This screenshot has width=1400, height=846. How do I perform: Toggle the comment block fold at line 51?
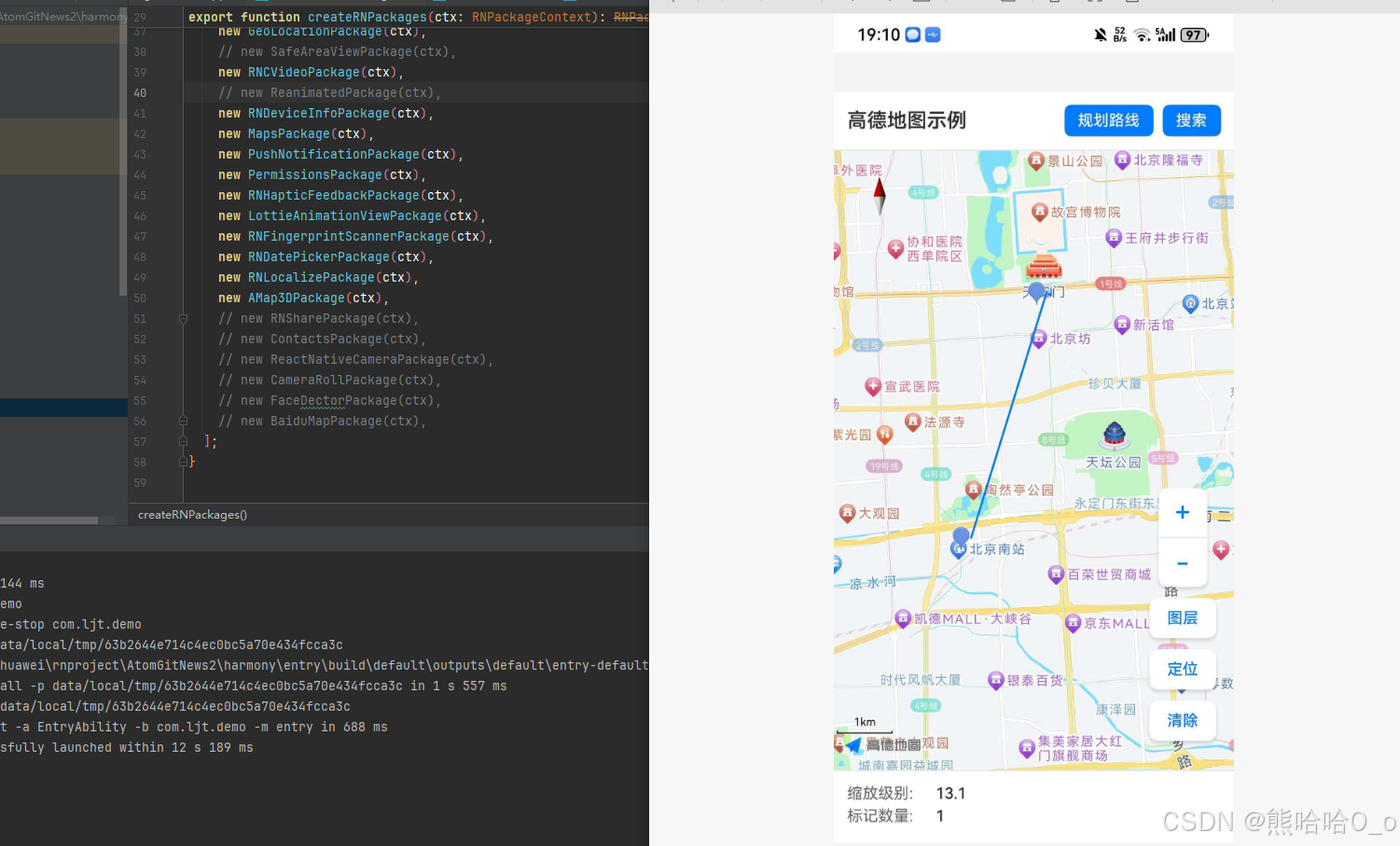[183, 318]
